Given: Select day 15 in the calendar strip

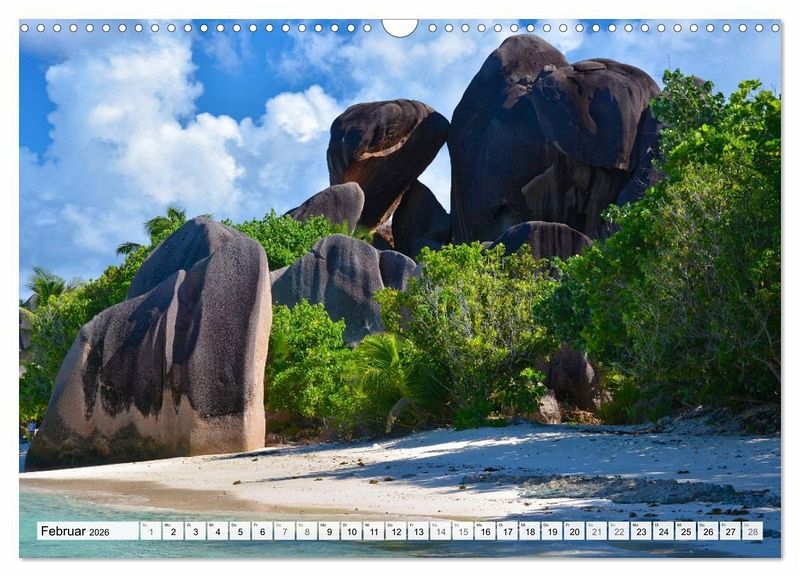Looking at the screenshot, I should pyautogui.click(x=463, y=531).
